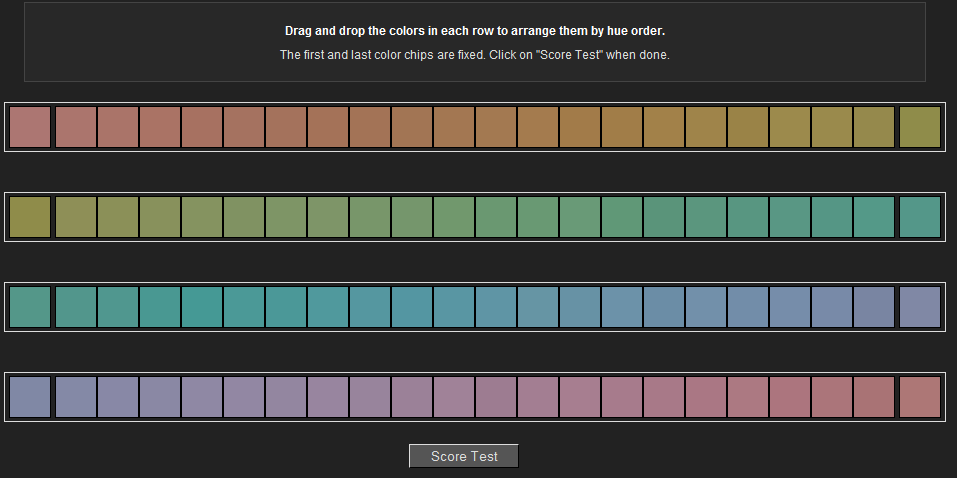Pick the leftmost teal chip in the third row
This screenshot has width=957, height=478.
tap(30, 307)
